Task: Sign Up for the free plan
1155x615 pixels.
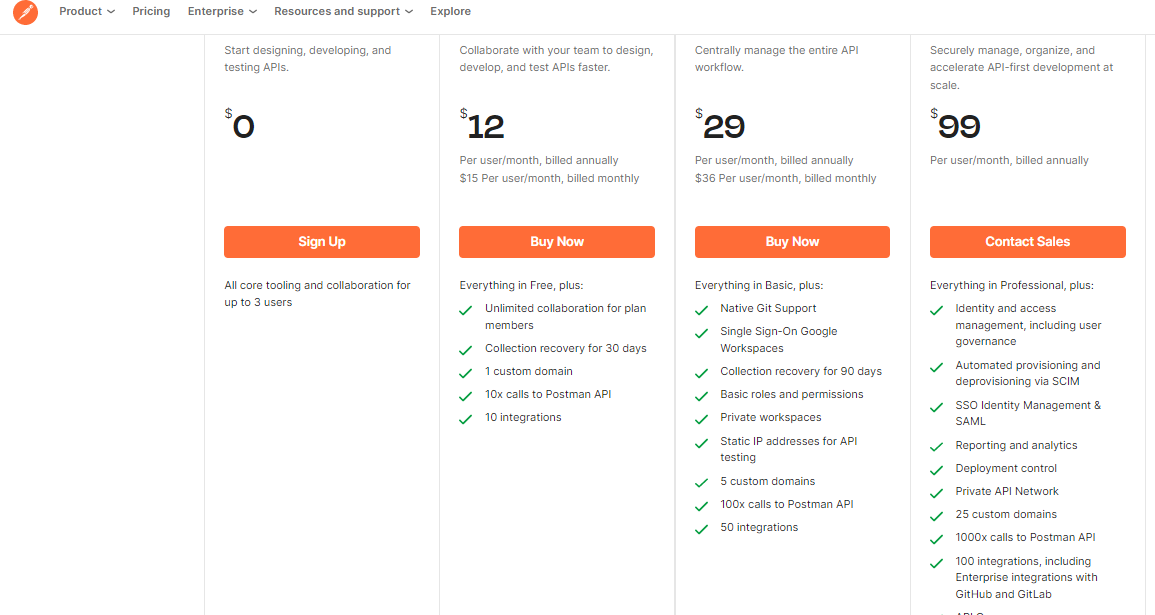Action: tap(322, 242)
